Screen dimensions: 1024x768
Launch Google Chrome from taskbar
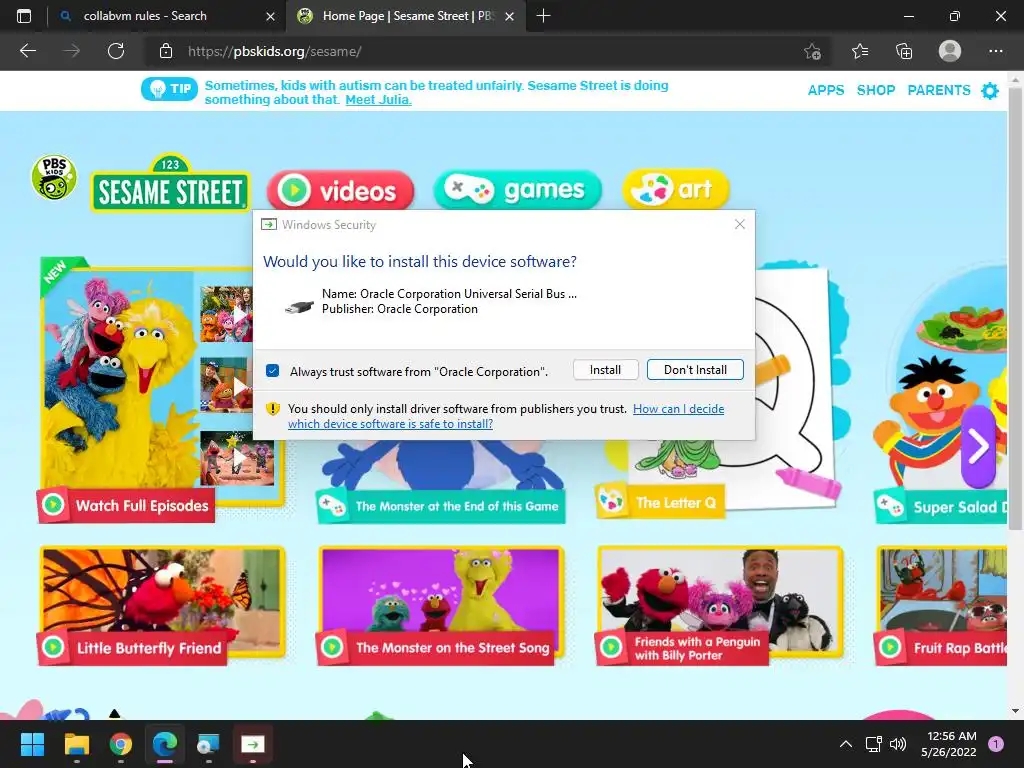point(121,744)
